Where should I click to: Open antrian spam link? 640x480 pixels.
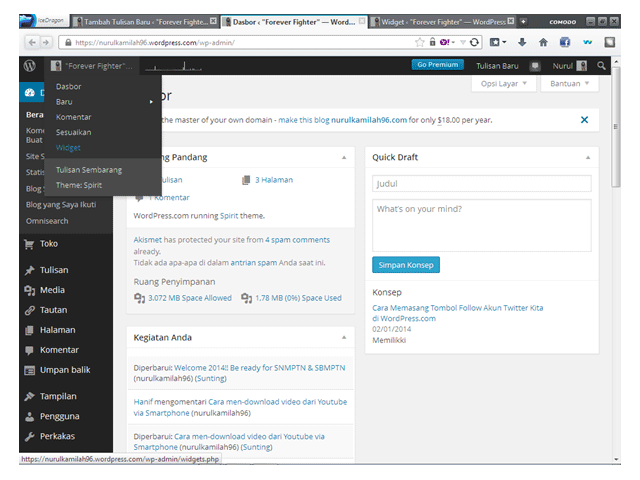[x=253, y=263]
